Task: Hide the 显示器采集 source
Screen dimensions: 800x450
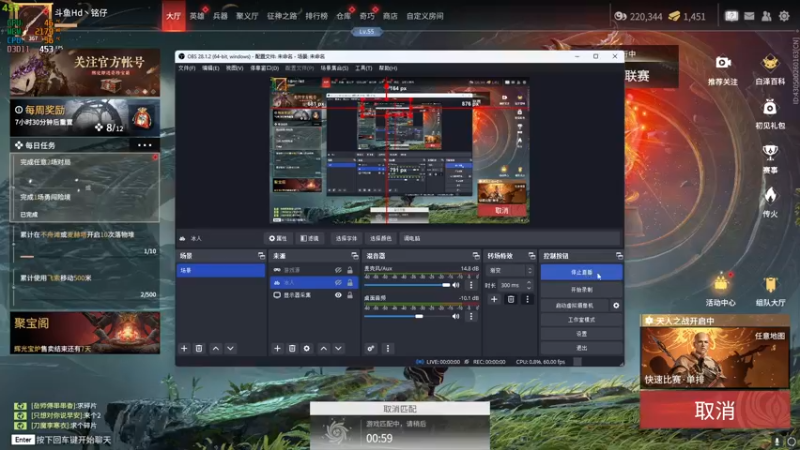Action: [338, 295]
